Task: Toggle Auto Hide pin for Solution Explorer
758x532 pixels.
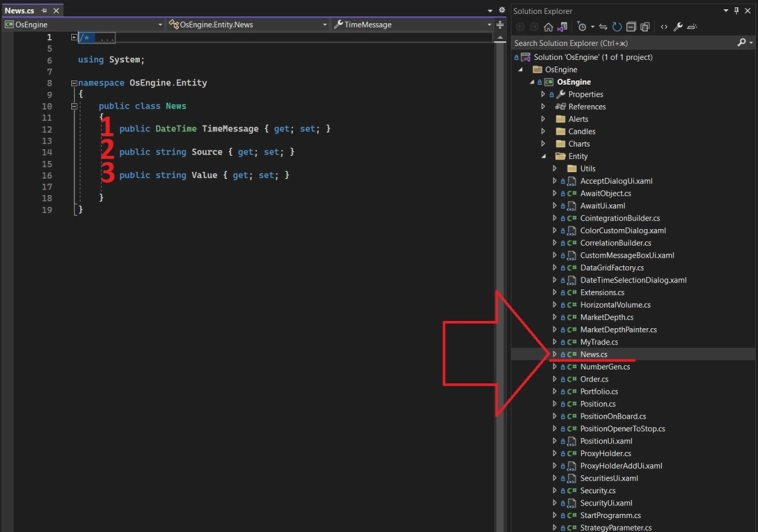Action: [x=737, y=11]
